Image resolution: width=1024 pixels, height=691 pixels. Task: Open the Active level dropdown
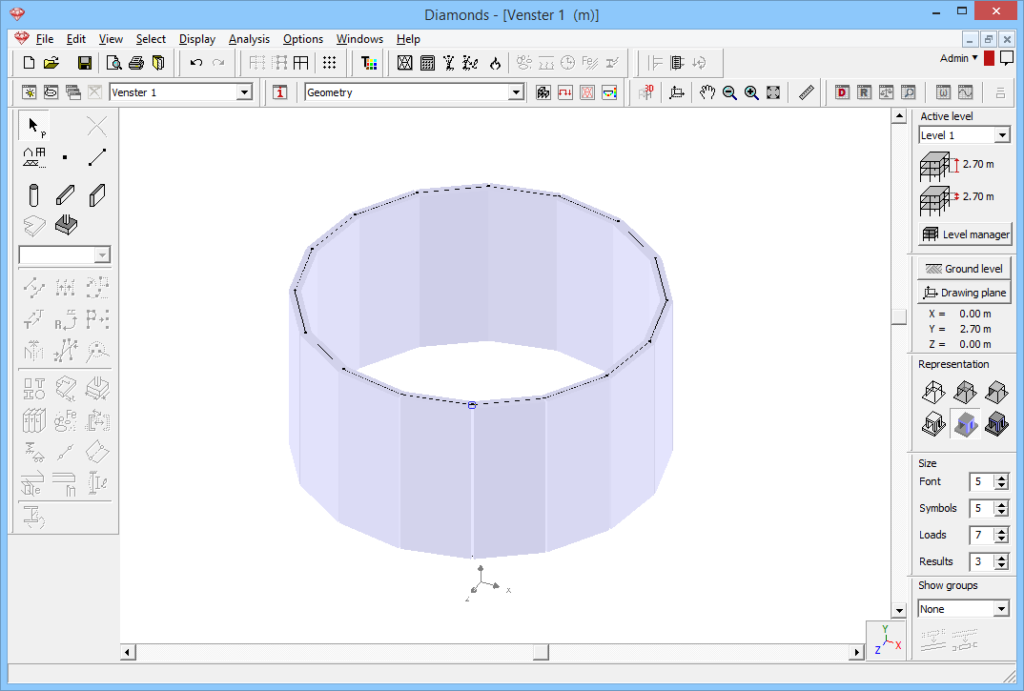point(1002,135)
